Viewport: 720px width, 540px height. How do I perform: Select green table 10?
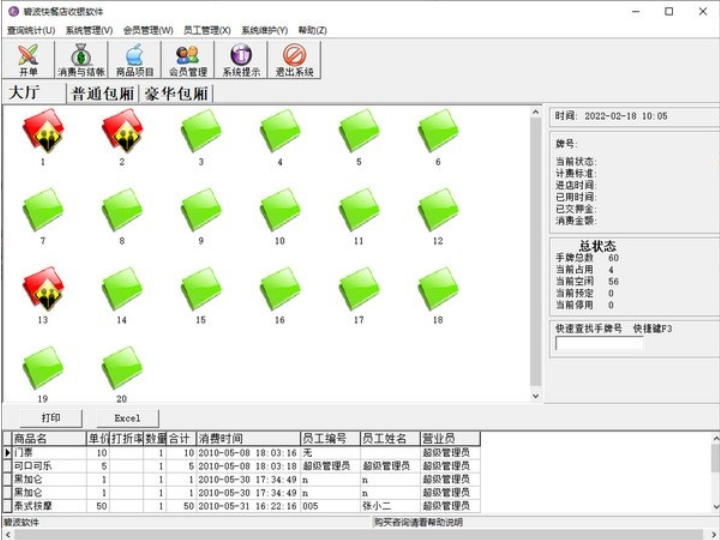pos(280,209)
